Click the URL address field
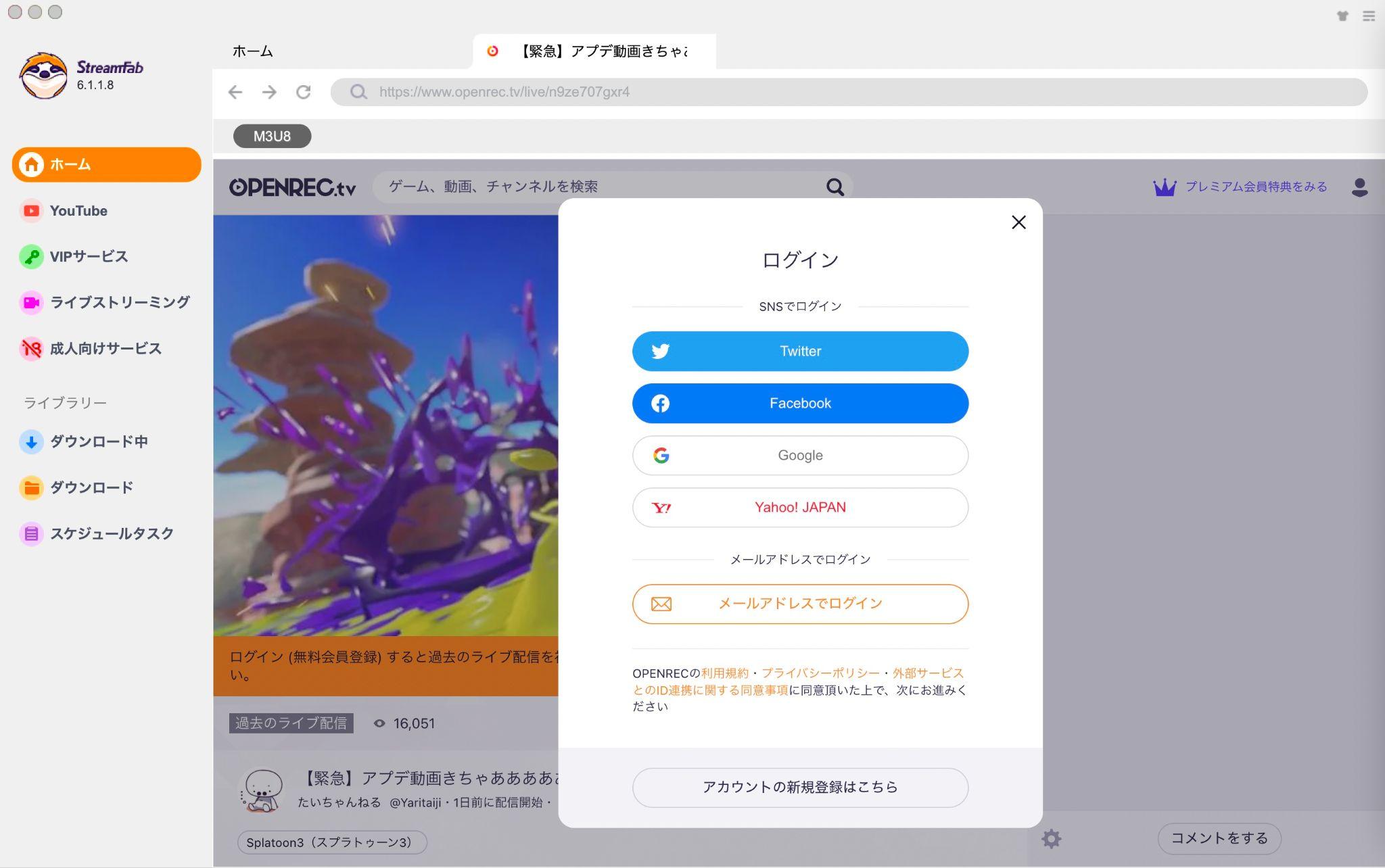 pos(849,92)
